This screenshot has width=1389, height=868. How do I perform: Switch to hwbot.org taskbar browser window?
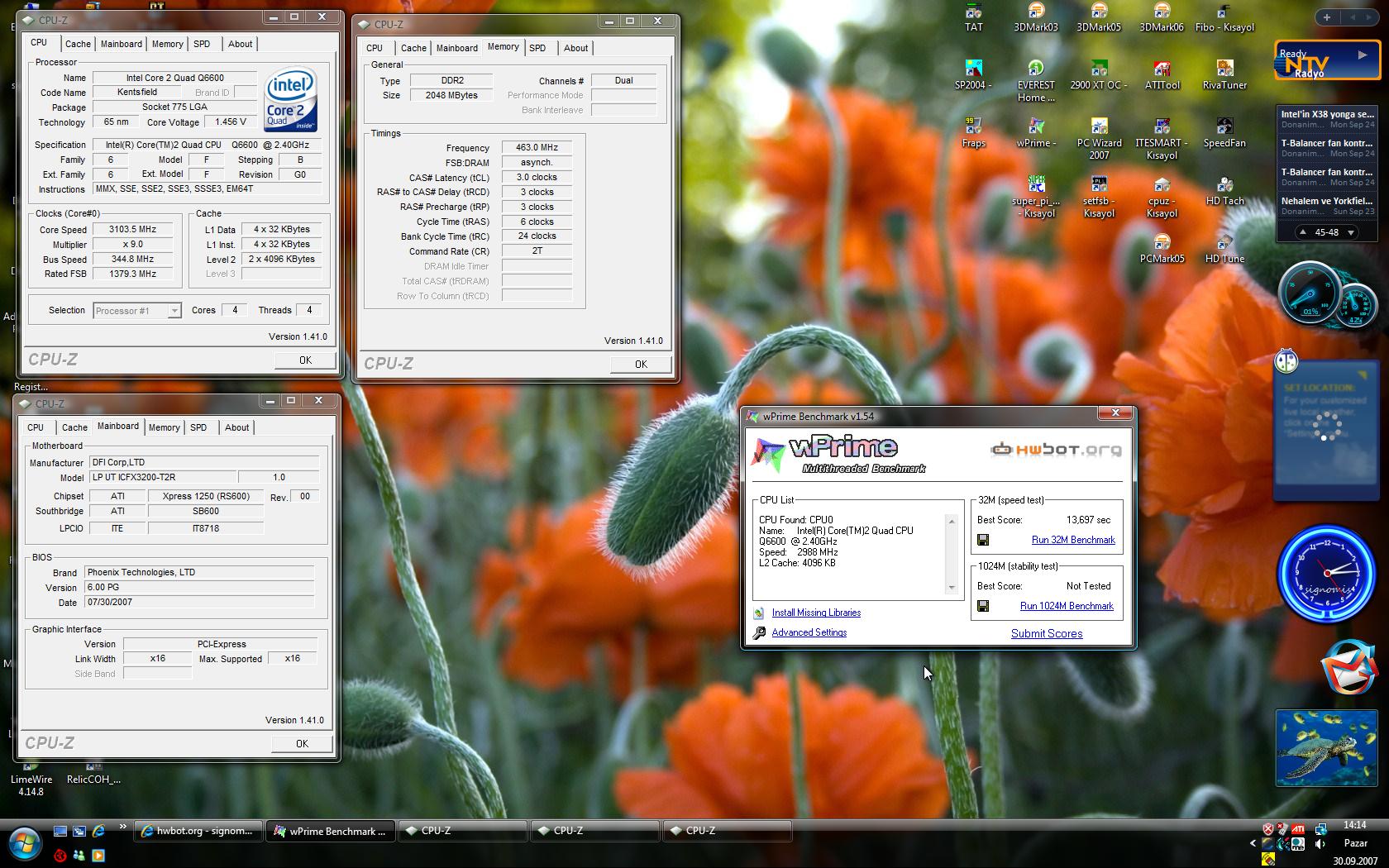click(198, 831)
